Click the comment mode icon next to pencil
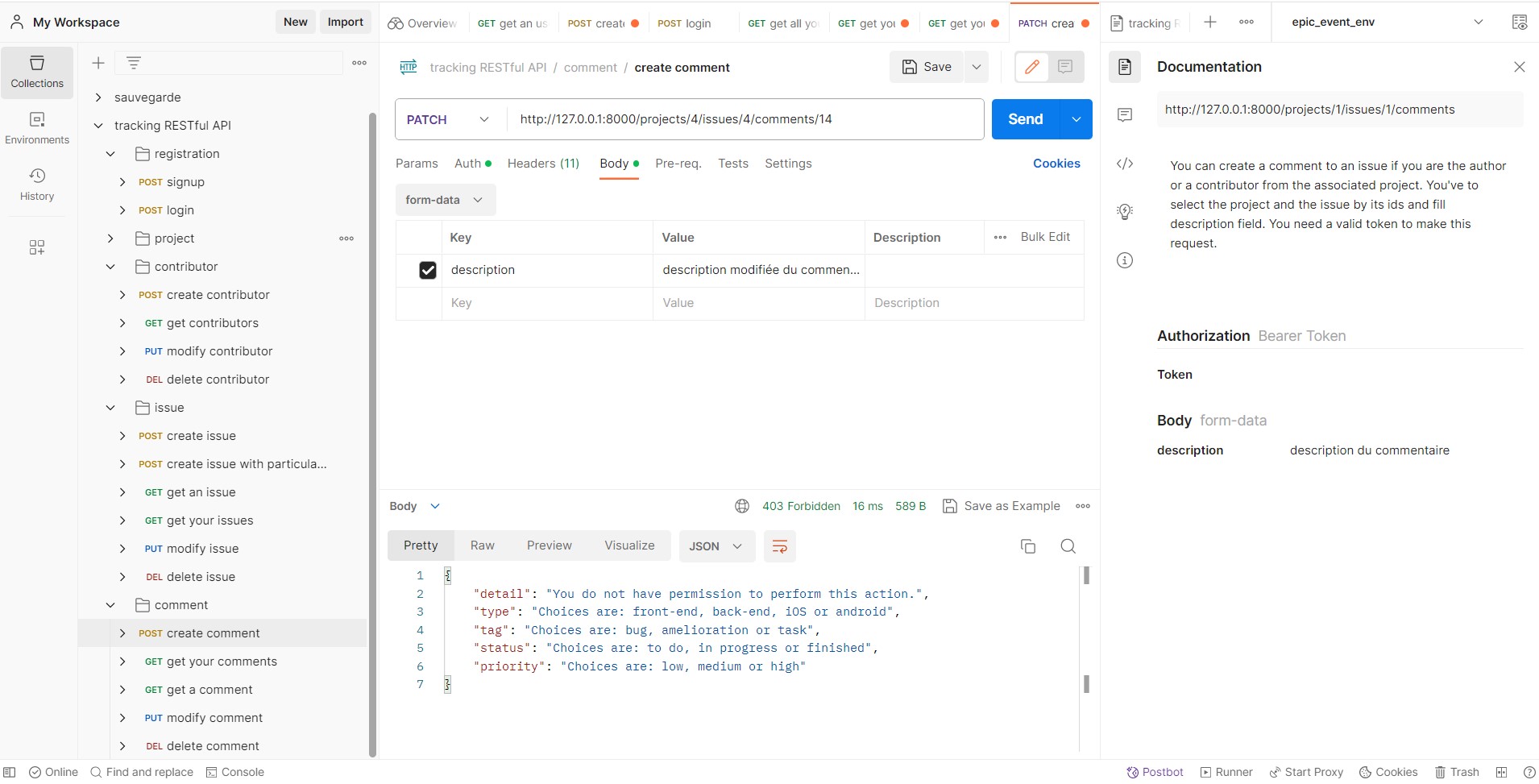The image size is (1539, 784). pyautogui.click(x=1065, y=67)
